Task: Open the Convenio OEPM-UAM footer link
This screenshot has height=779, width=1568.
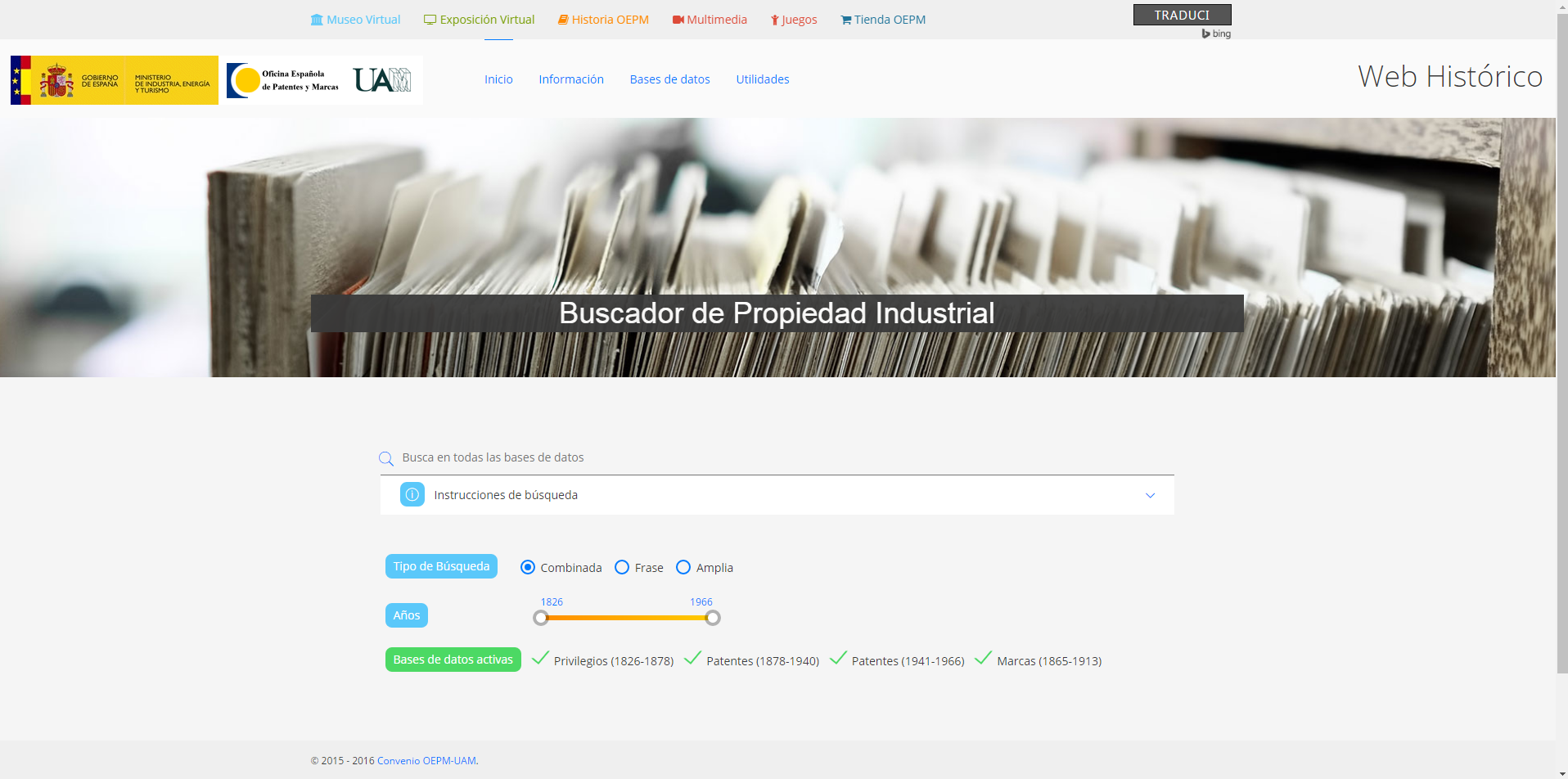Action: coord(426,761)
